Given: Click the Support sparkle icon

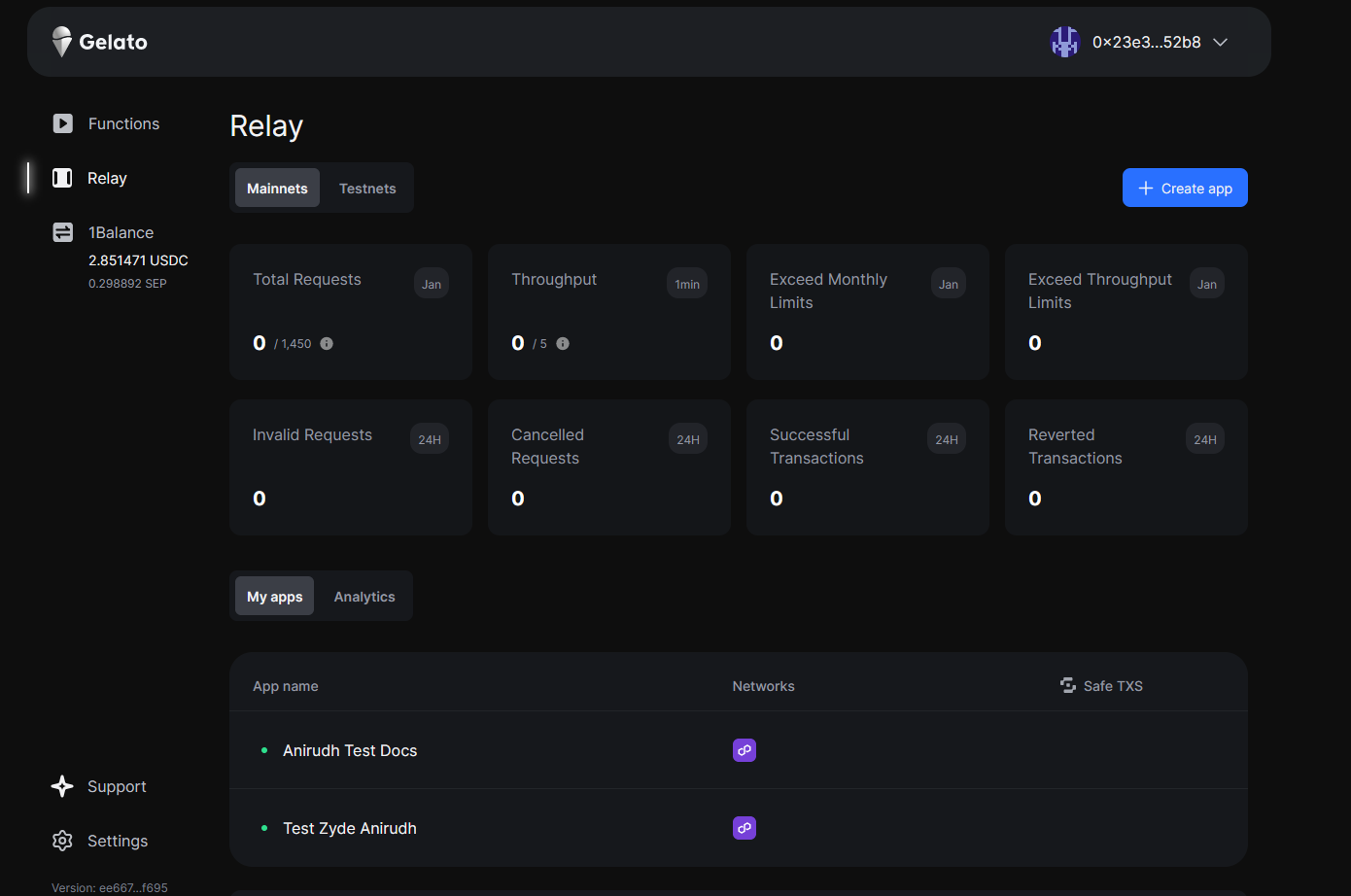Looking at the screenshot, I should pyautogui.click(x=62, y=786).
